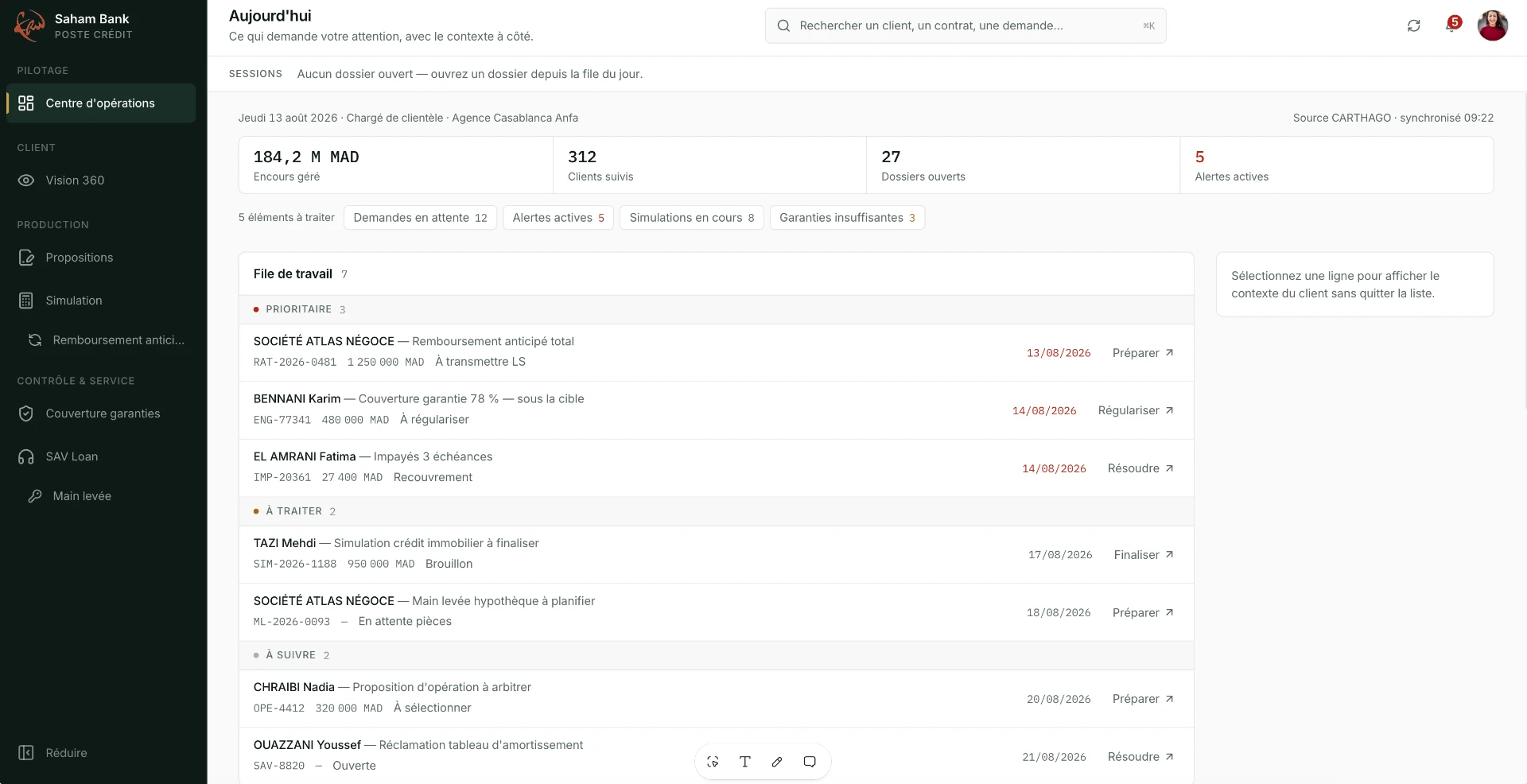Collapse the sidebar with the Réduire icon
Image resolution: width=1527 pixels, height=784 pixels.
(26, 753)
